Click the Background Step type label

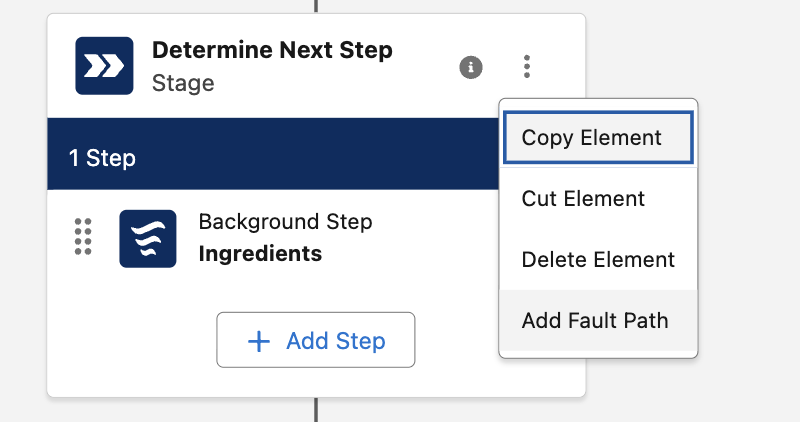tap(285, 222)
